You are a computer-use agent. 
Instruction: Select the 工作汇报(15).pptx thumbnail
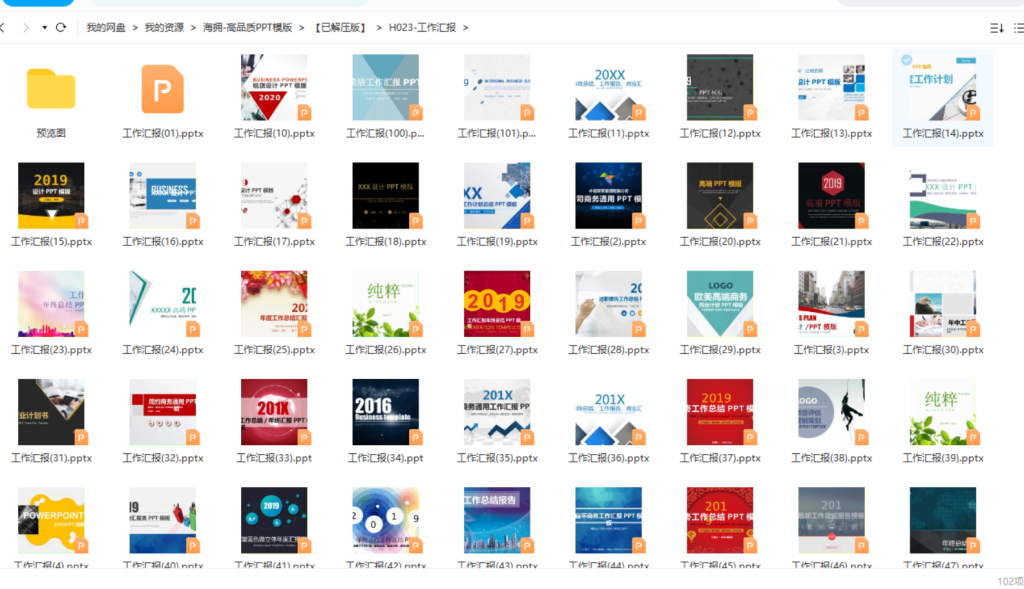pyautogui.click(x=51, y=196)
